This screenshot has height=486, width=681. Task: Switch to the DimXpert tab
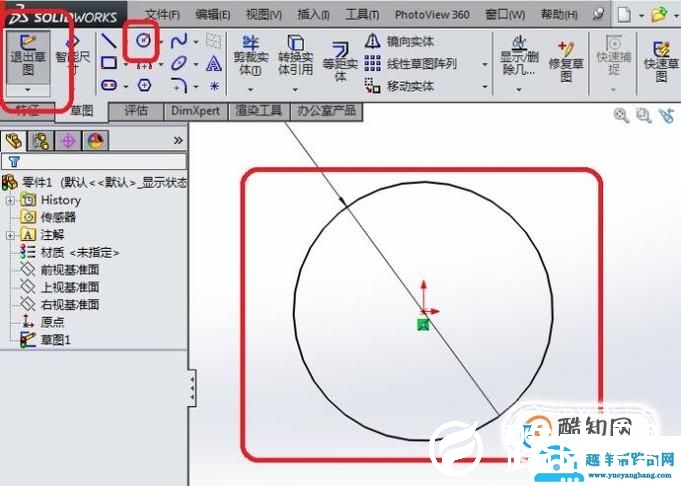pos(195,111)
